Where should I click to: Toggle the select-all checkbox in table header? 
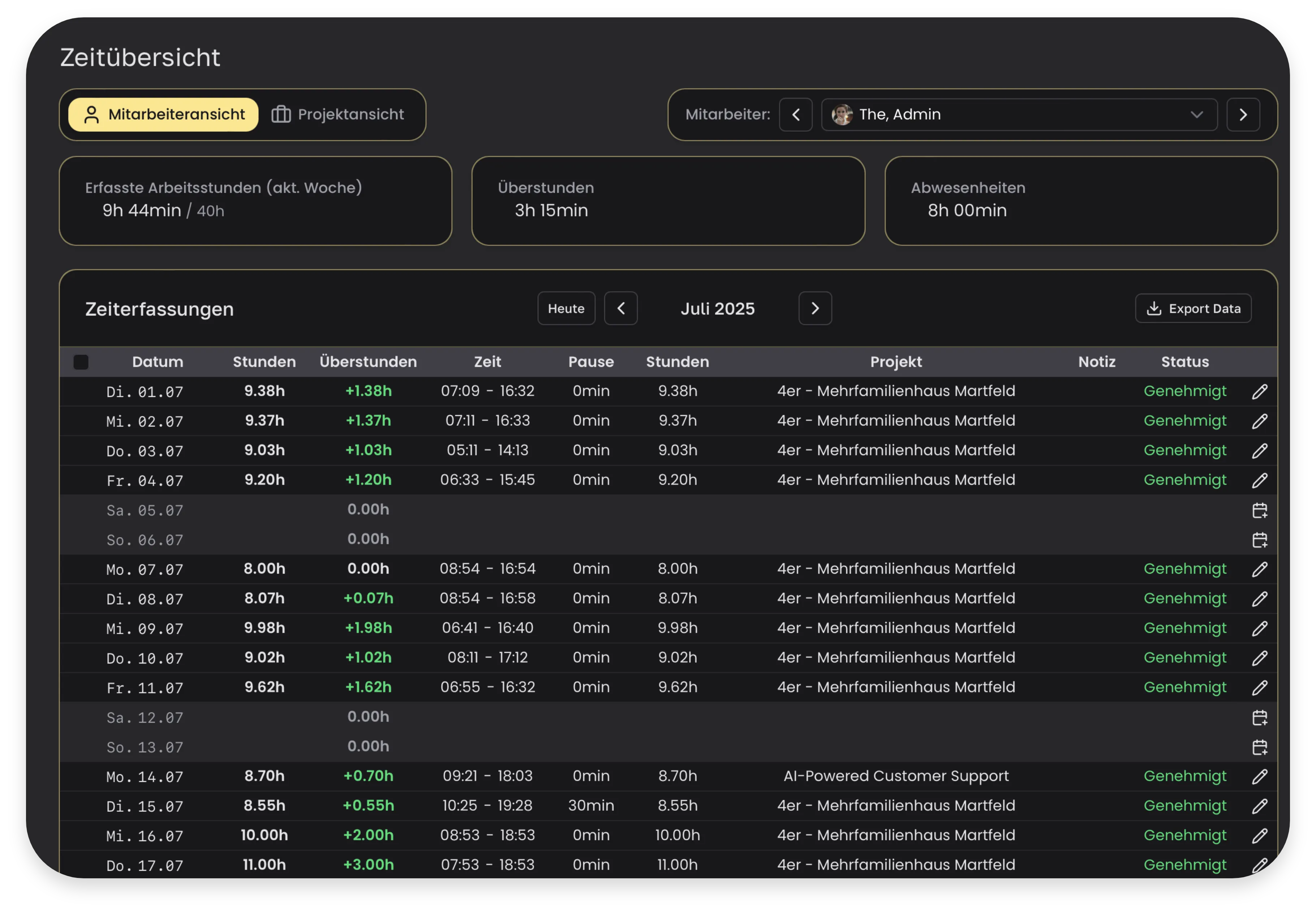pyautogui.click(x=81, y=362)
